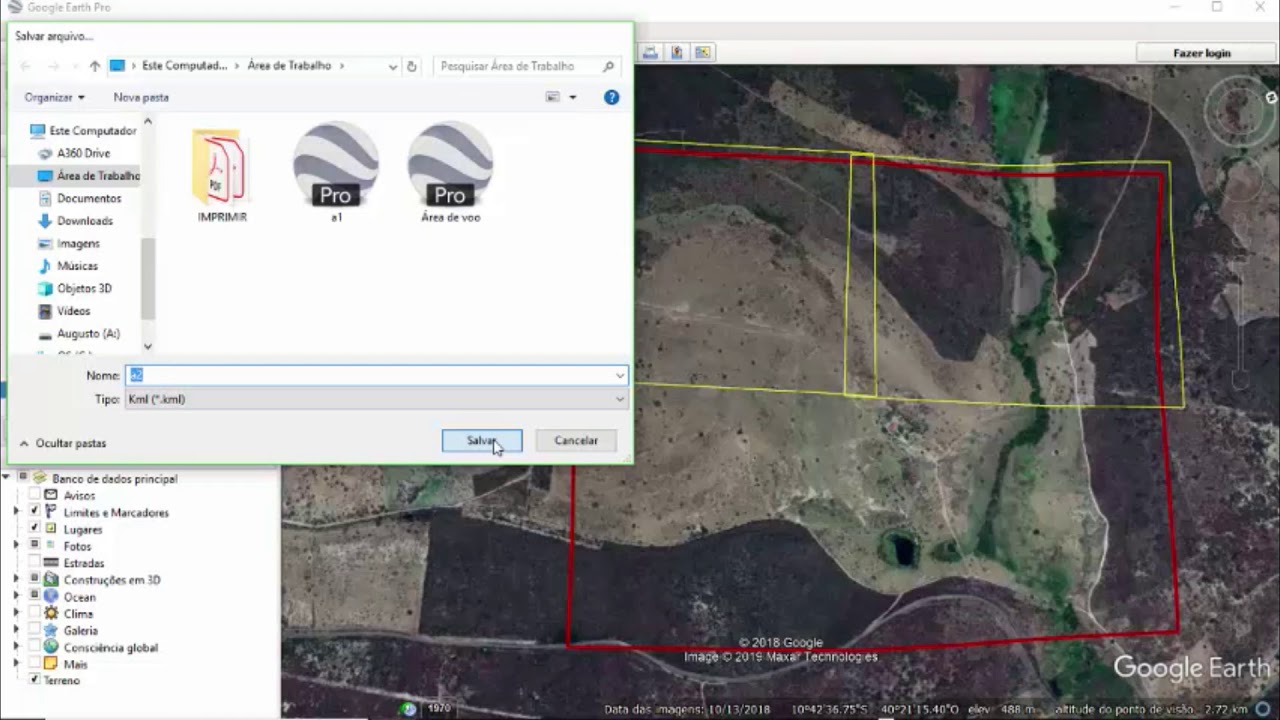Toggle the Galeria layer checkbox
The image size is (1280, 720).
(x=35, y=630)
